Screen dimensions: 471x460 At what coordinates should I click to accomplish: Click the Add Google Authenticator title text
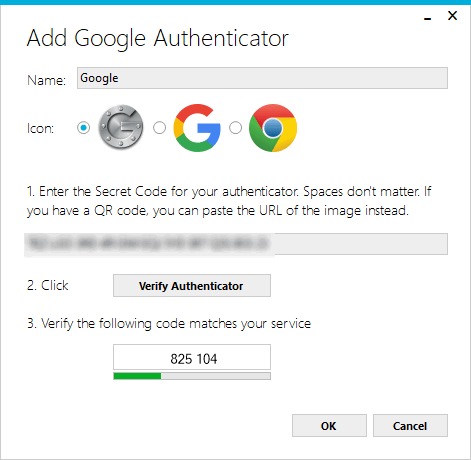(158, 38)
